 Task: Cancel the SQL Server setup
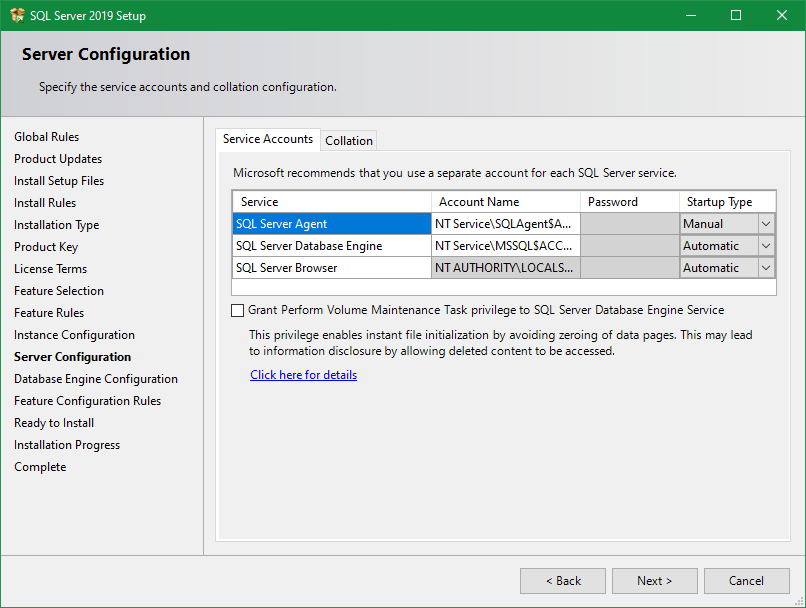[747, 580]
